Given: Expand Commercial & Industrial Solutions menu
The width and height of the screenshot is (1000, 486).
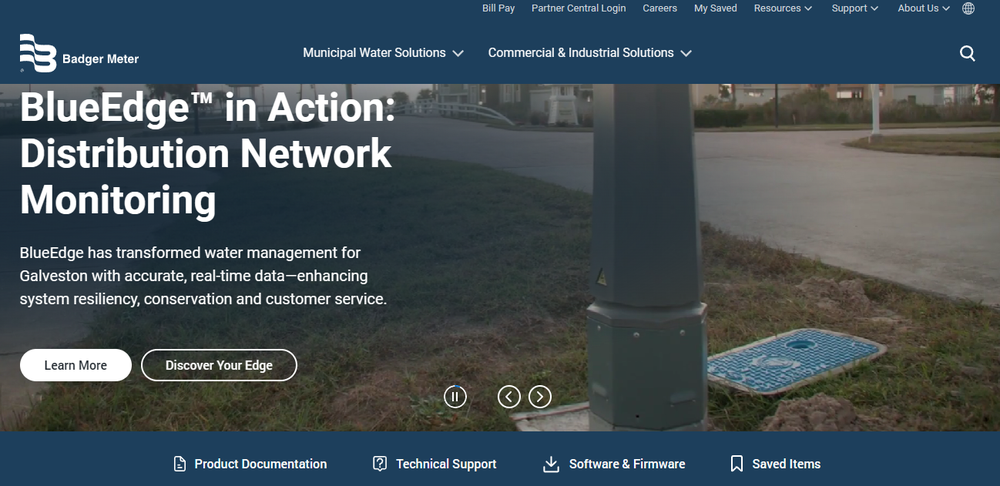Looking at the screenshot, I should point(590,53).
